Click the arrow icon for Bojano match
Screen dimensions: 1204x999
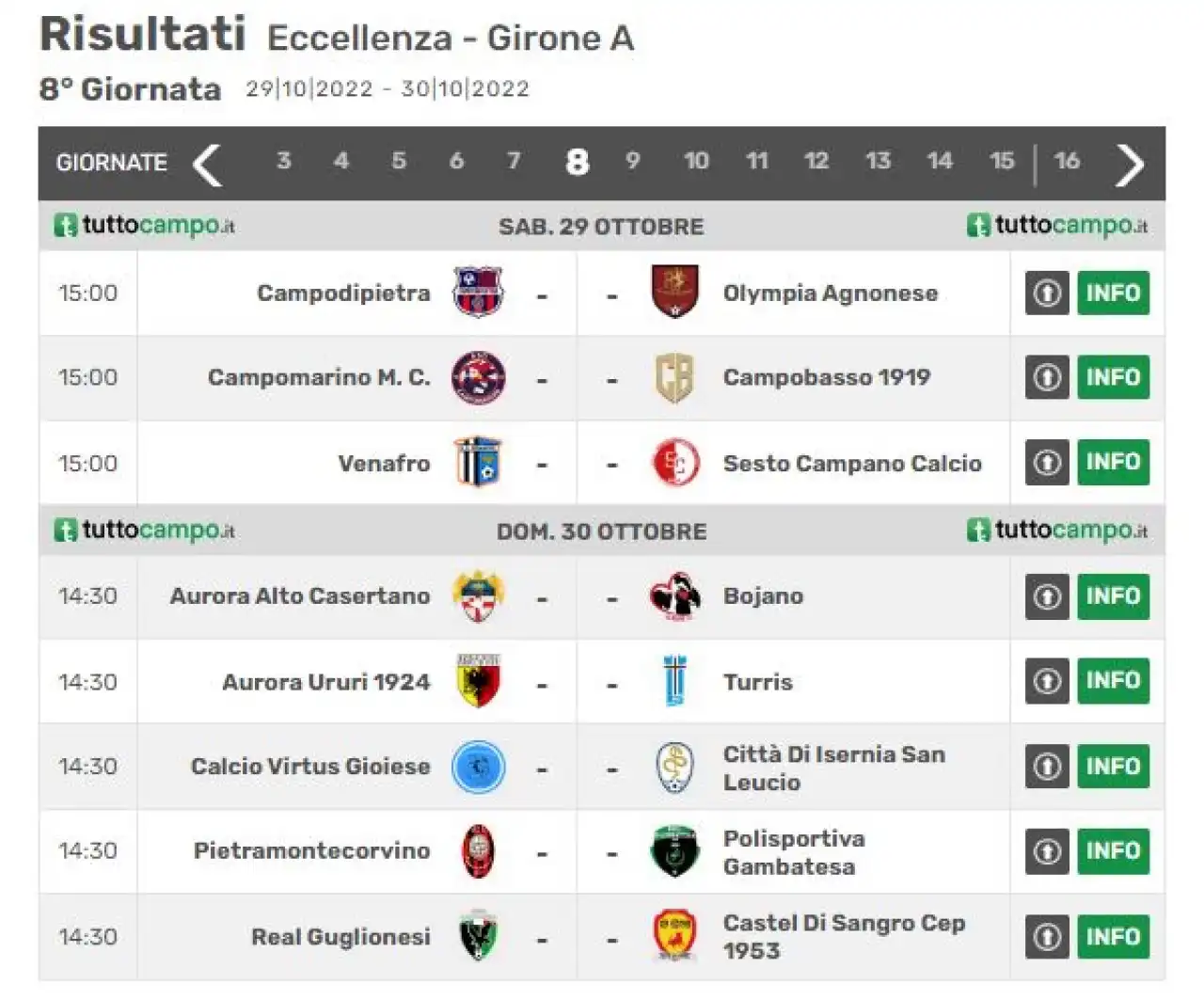(x=1047, y=596)
